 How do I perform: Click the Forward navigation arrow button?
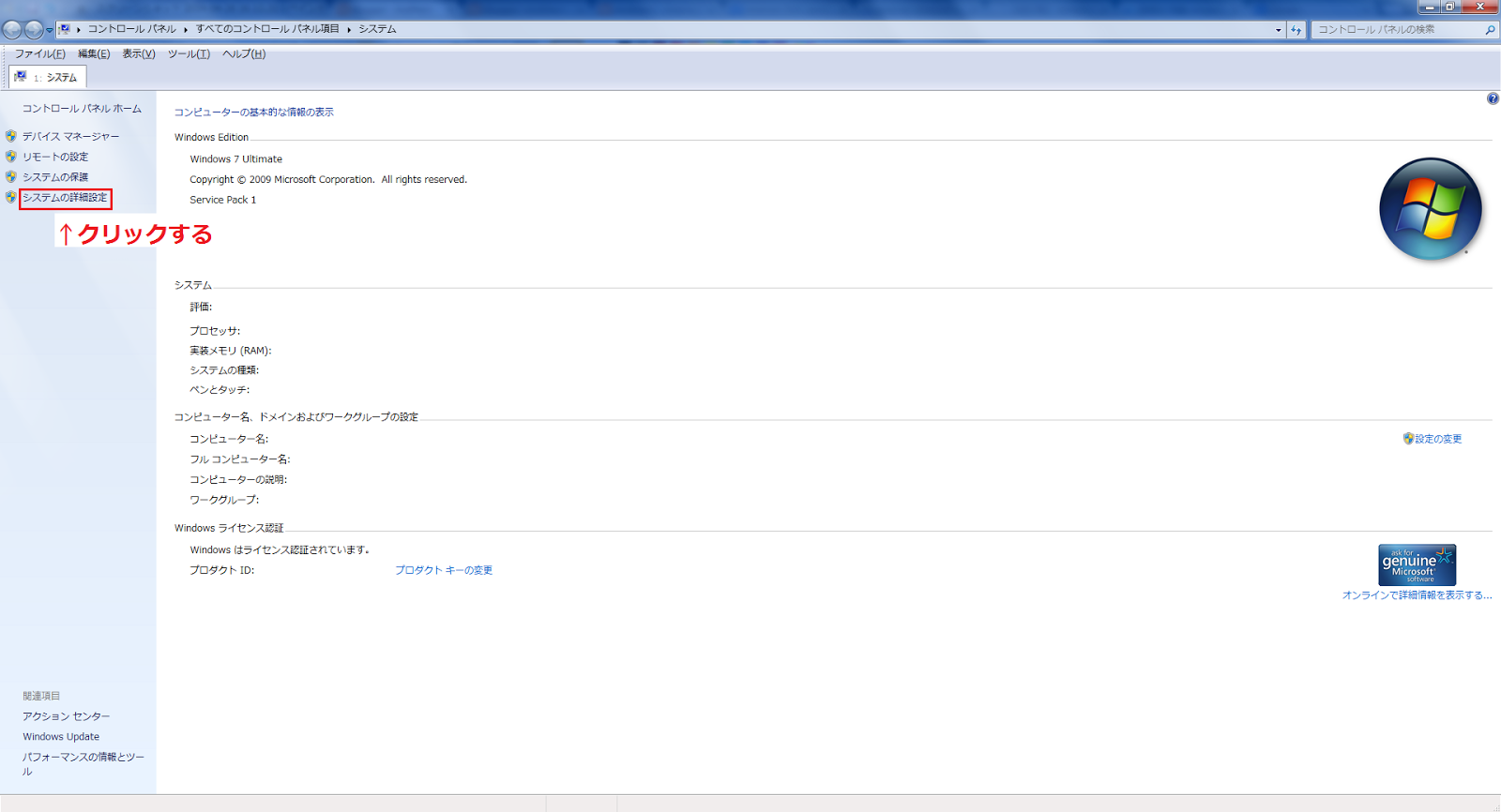[x=34, y=30]
